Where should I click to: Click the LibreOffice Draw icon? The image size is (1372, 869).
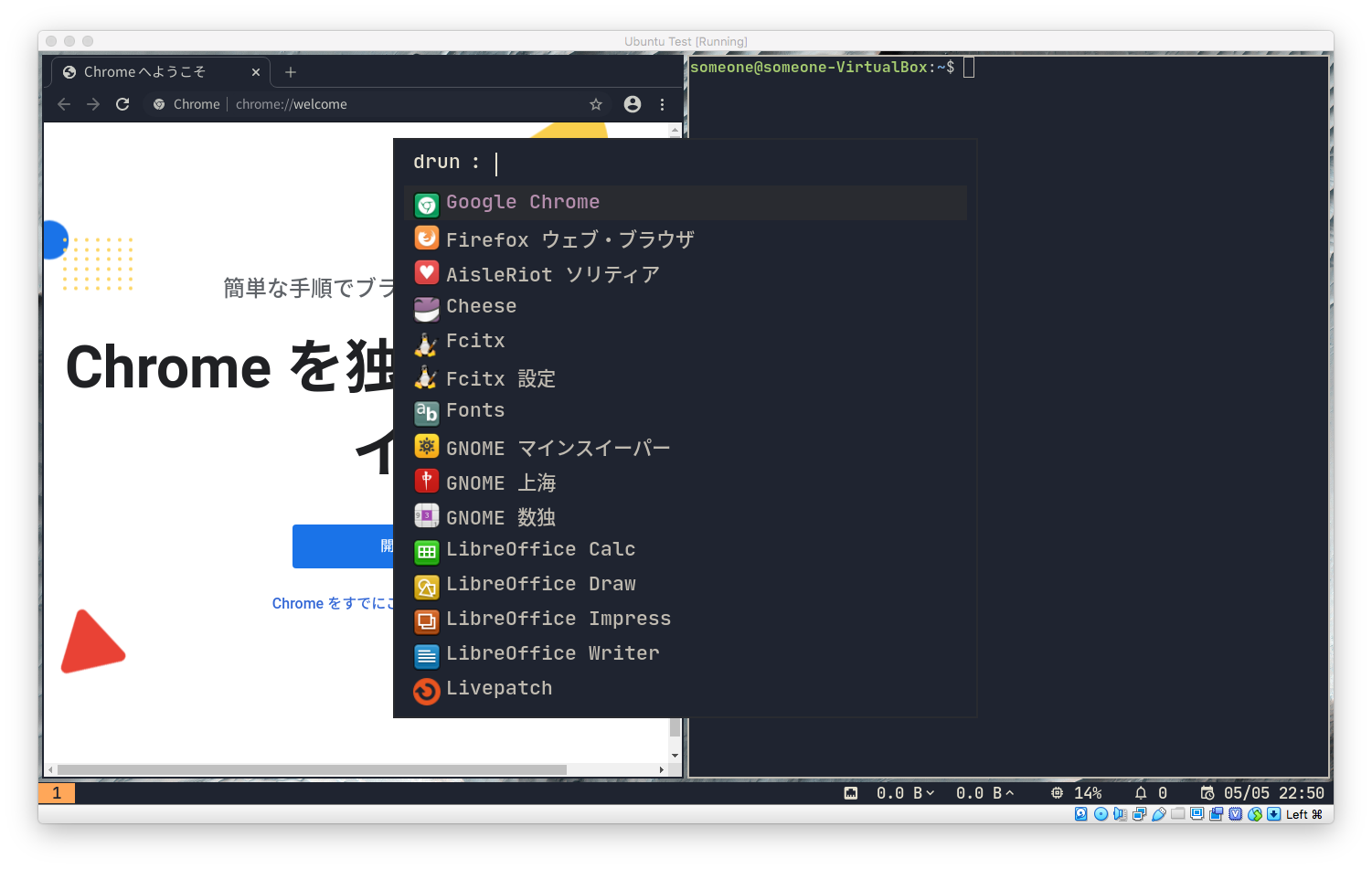(427, 586)
